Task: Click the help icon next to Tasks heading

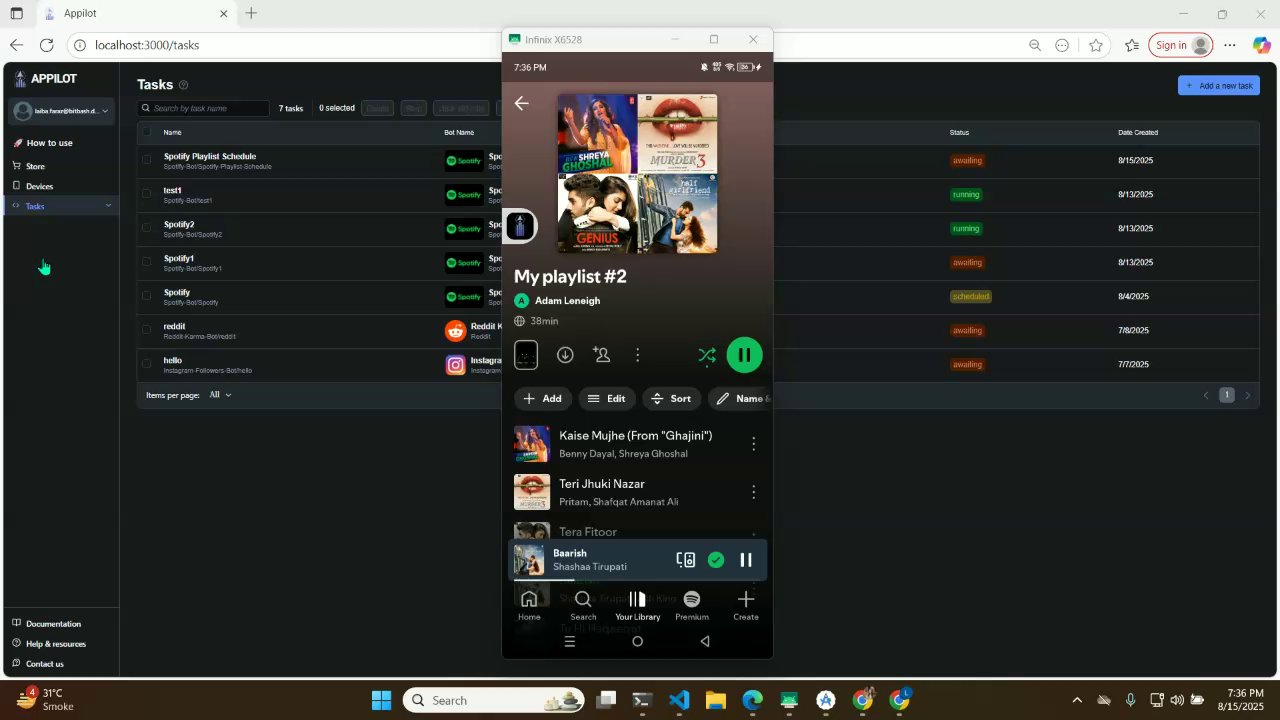Action: click(x=183, y=85)
